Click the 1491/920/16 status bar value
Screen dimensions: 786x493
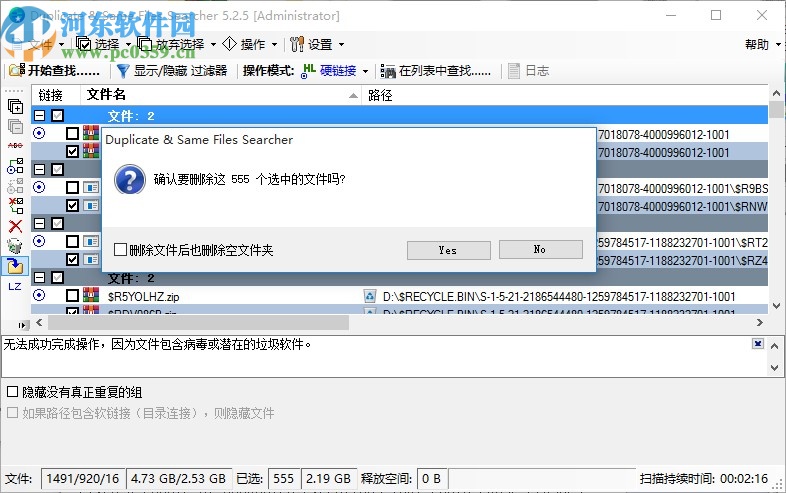pyautogui.click(x=83, y=478)
